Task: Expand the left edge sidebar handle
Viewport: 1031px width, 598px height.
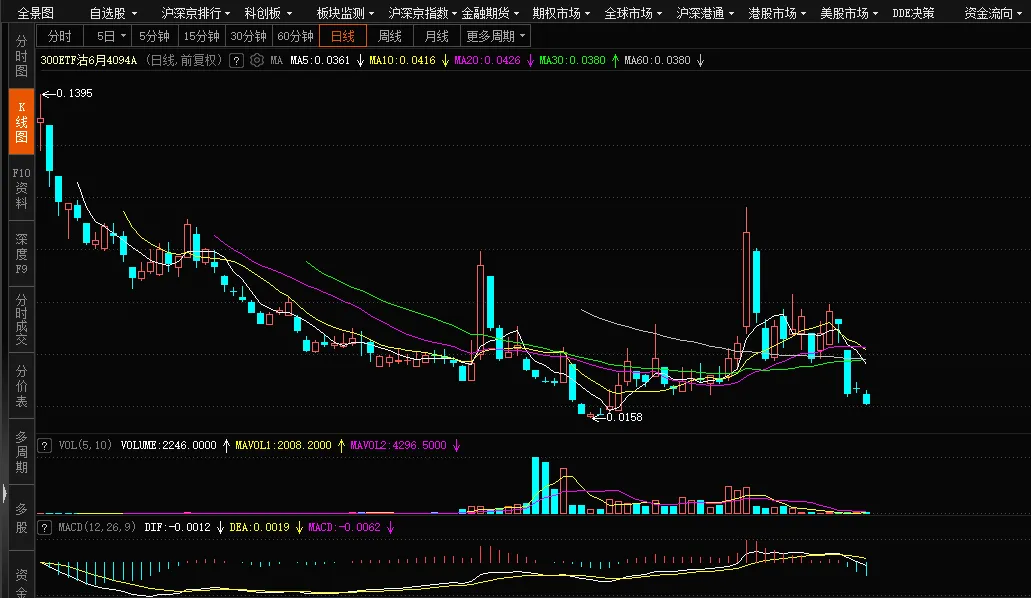Action: click(4, 493)
